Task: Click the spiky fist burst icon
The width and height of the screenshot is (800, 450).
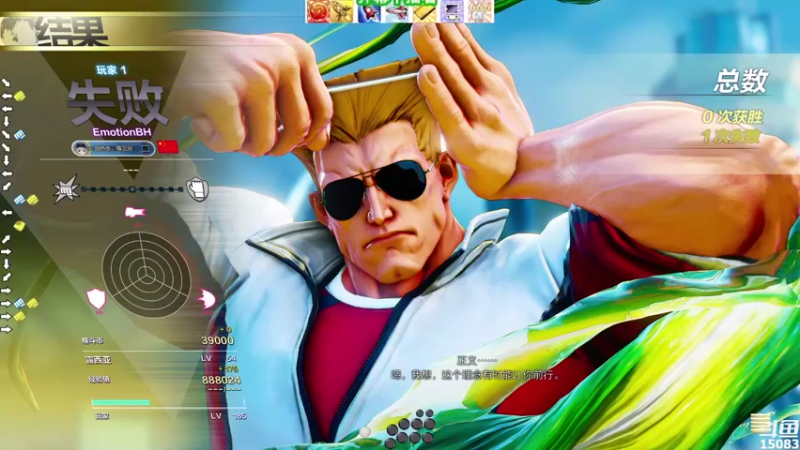Action: coord(66,189)
